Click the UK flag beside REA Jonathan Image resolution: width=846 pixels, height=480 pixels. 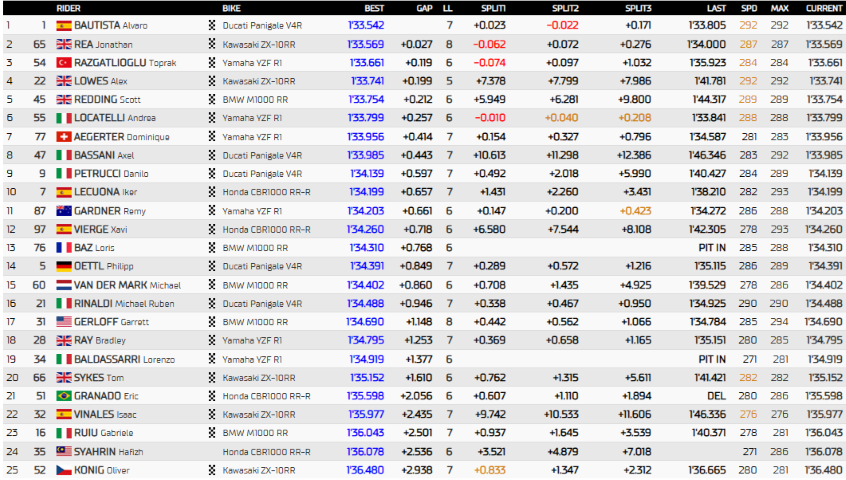(x=64, y=44)
